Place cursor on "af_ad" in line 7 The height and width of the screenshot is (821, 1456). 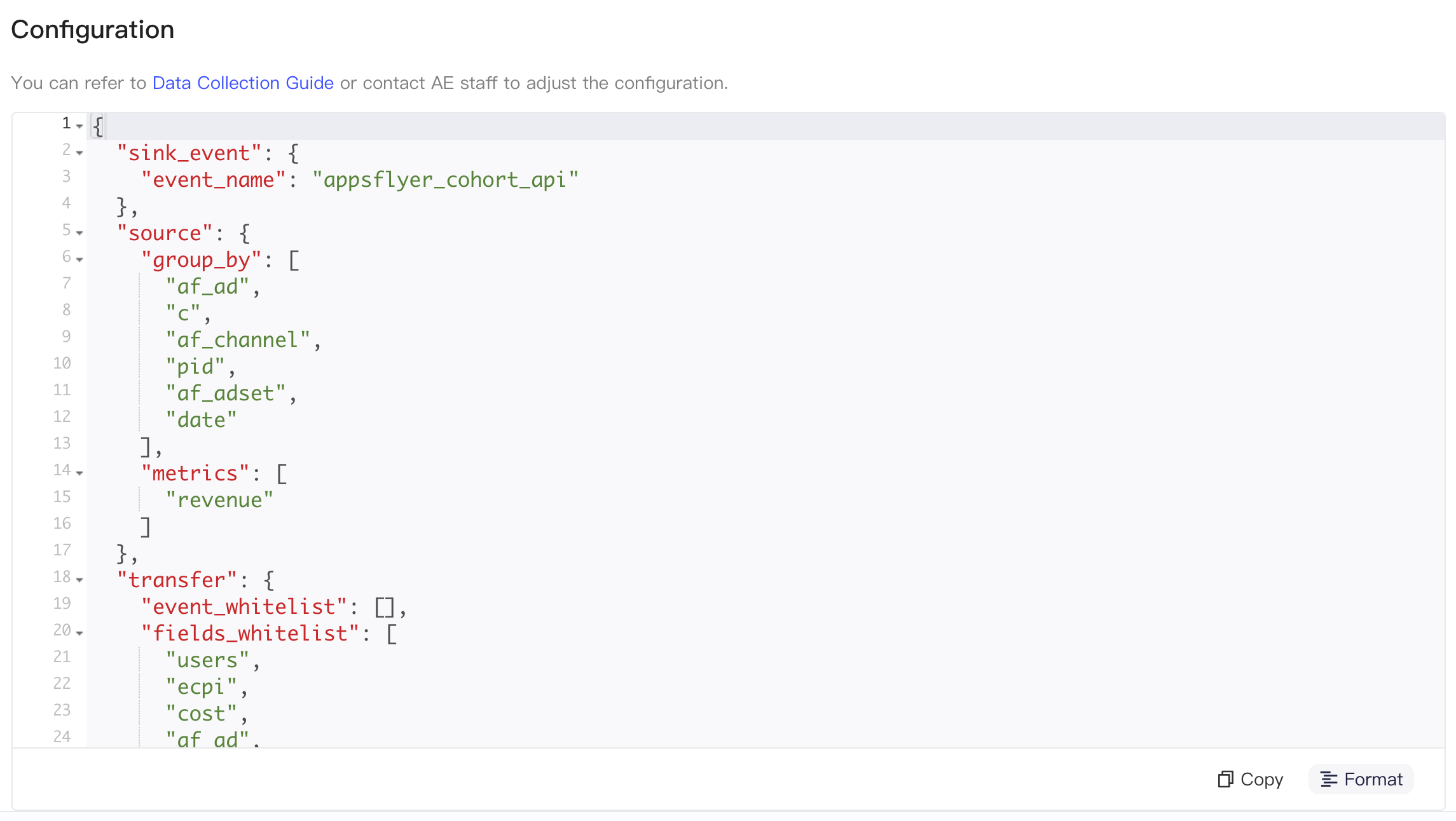coord(207,287)
